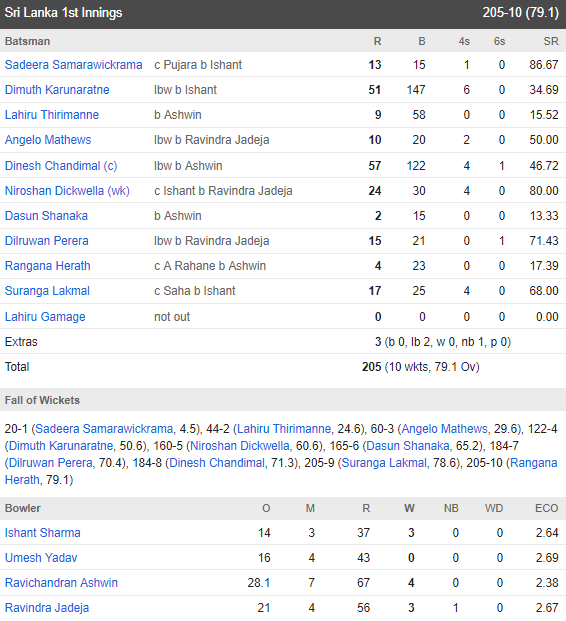The image size is (566, 621).
Task: Open Sadeera Samarawickrama's profile in batting table
Action: pos(73,65)
